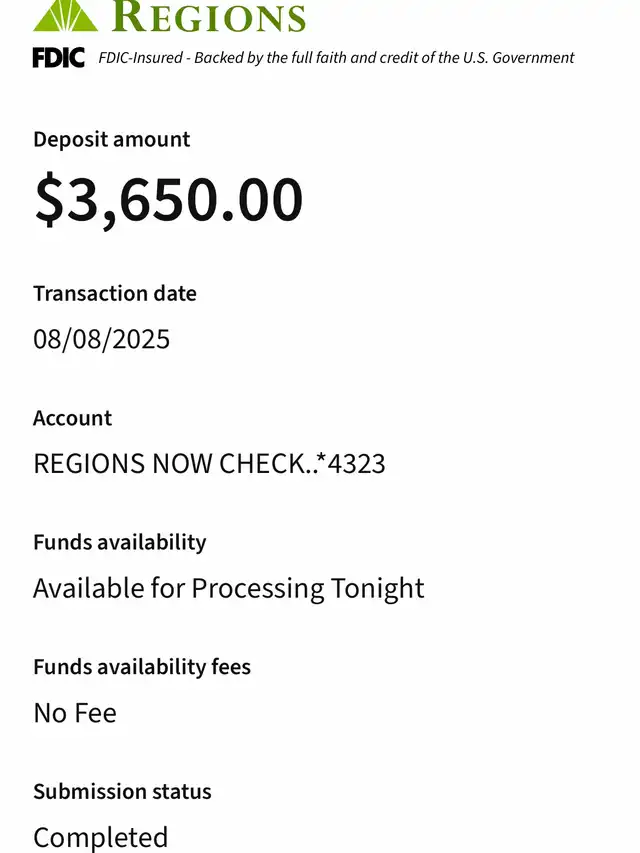Select the Deposit amount label

pos(111,140)
